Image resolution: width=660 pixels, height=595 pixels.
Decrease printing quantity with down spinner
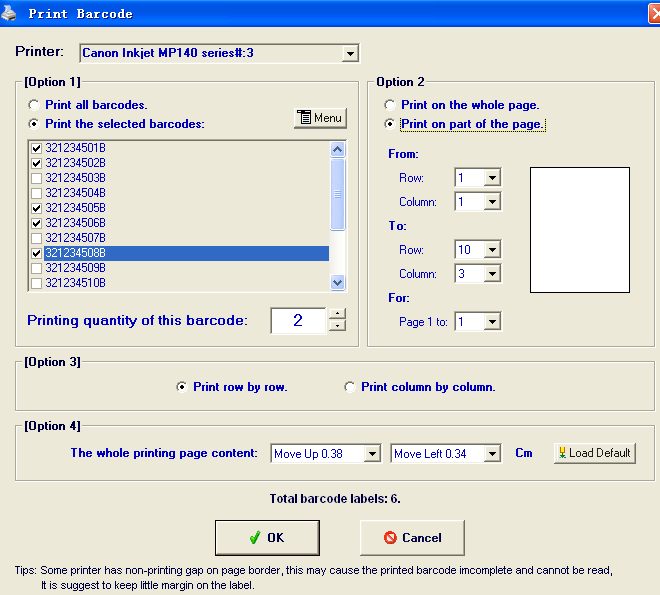point(337,326)
